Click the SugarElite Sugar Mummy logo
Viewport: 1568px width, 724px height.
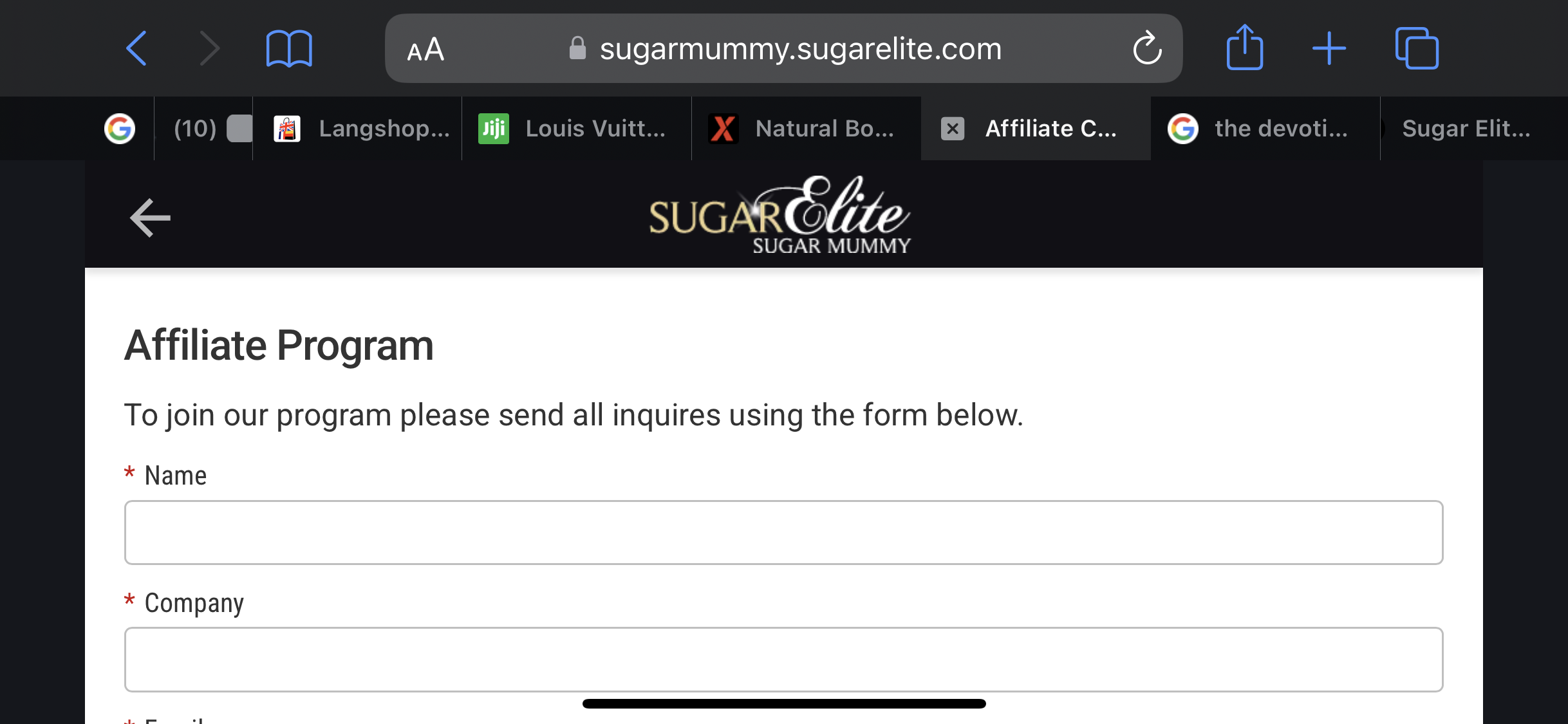779,215
